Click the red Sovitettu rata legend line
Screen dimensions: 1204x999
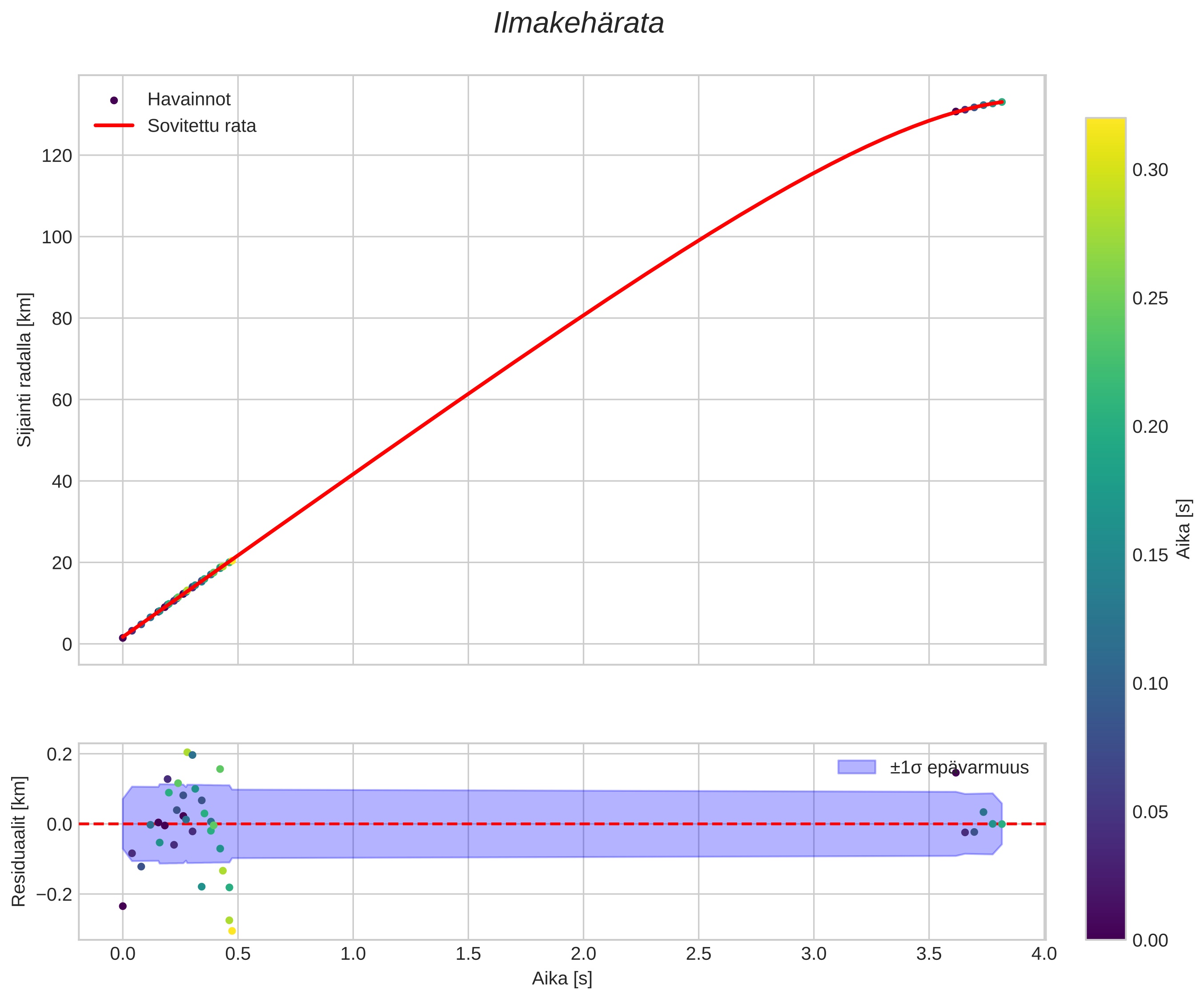tap(113, 125)
